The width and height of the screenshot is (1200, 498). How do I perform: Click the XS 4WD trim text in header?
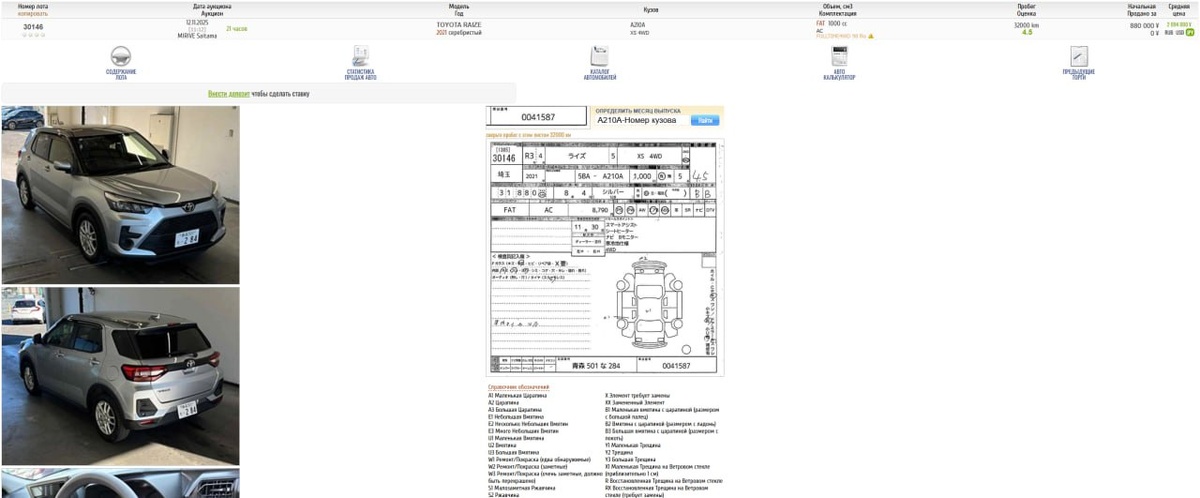pyautogui.click(x=639, y=33)
